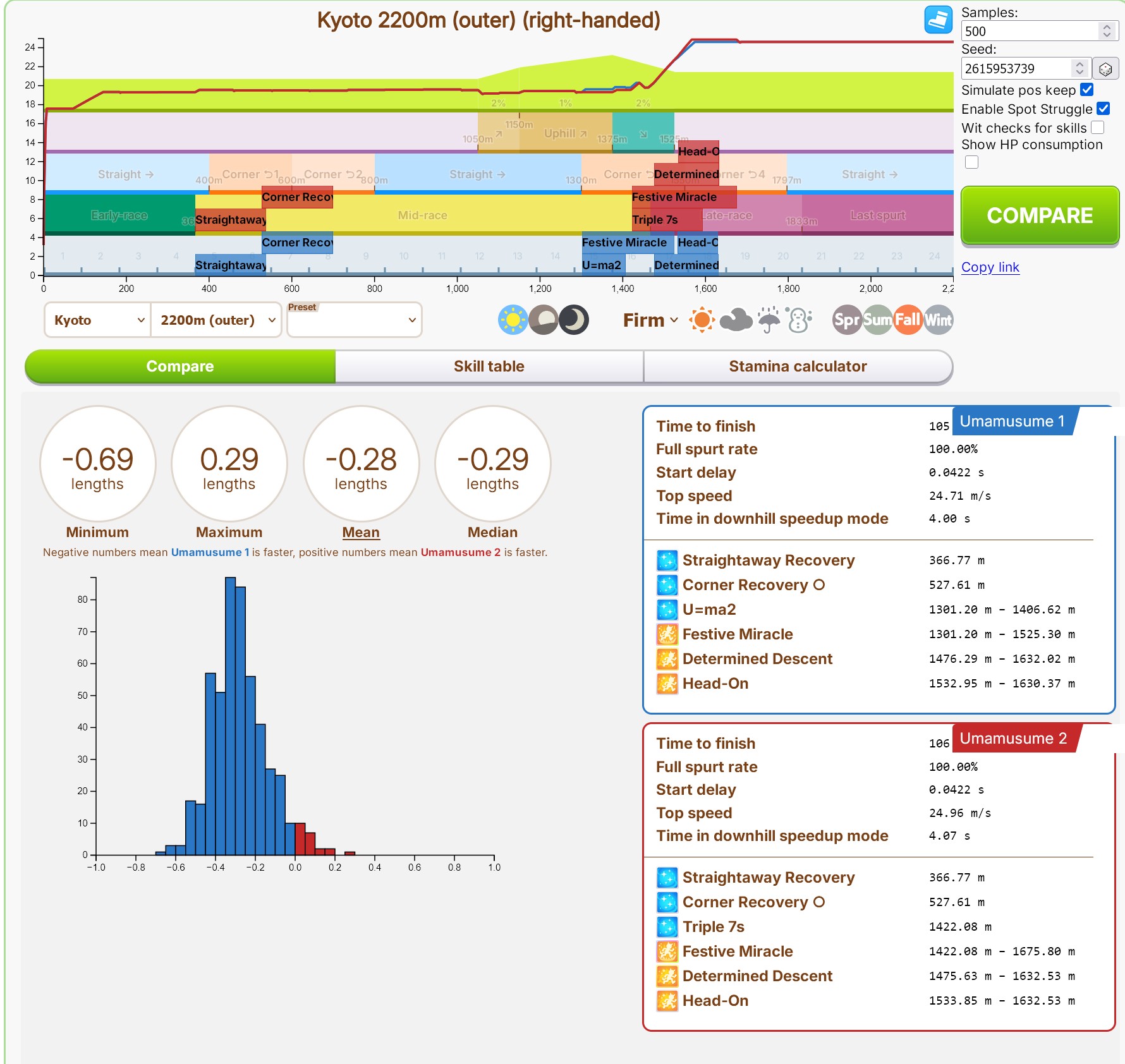Select the Spring season icon
Screen dimensions: 1125x1064
click(847, 320)
